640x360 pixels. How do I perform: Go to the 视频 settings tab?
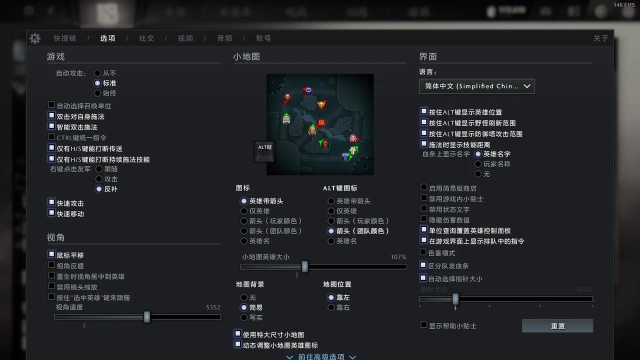(185, 38)
